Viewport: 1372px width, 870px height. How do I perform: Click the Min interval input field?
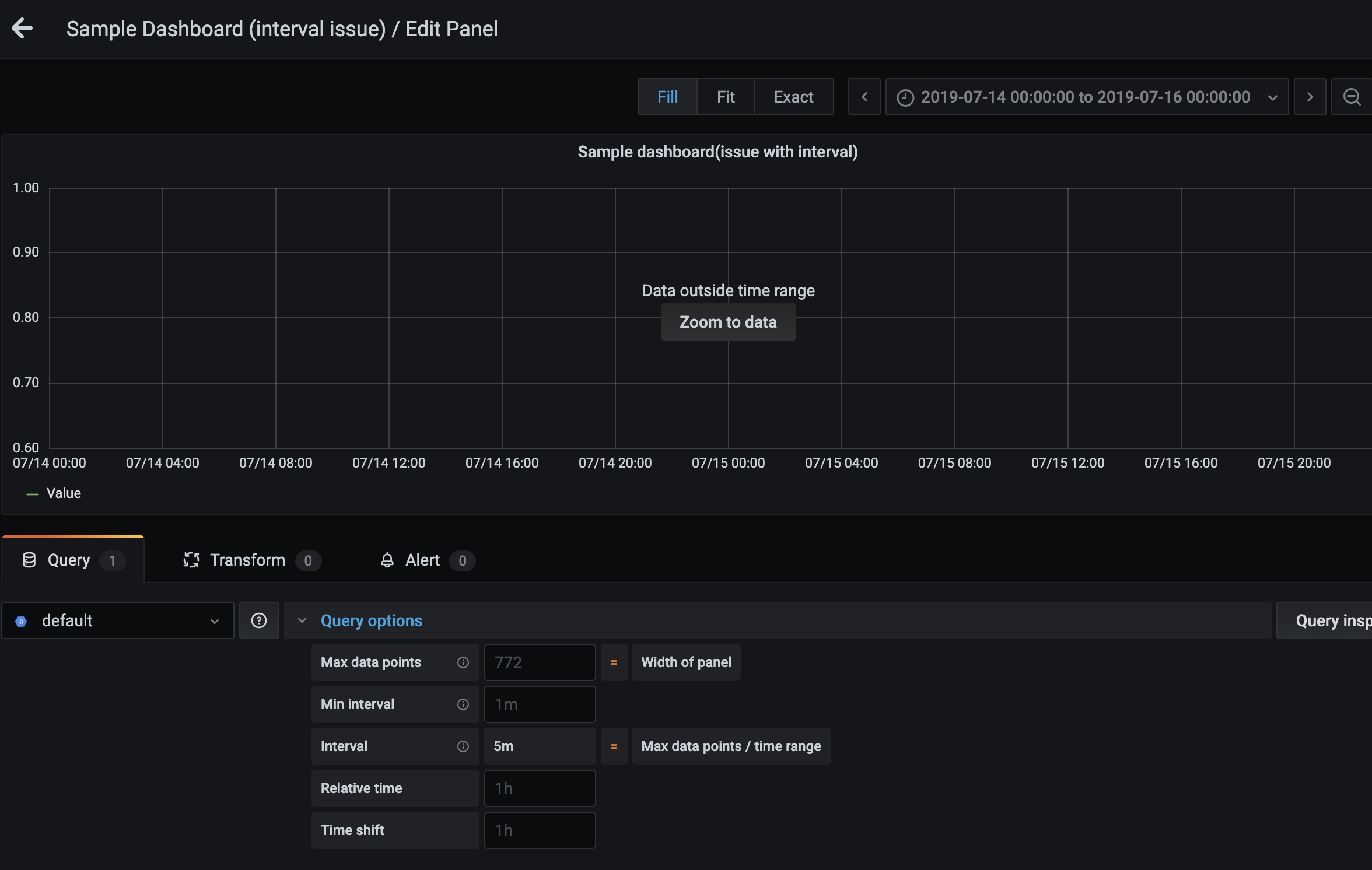(540, 704)
